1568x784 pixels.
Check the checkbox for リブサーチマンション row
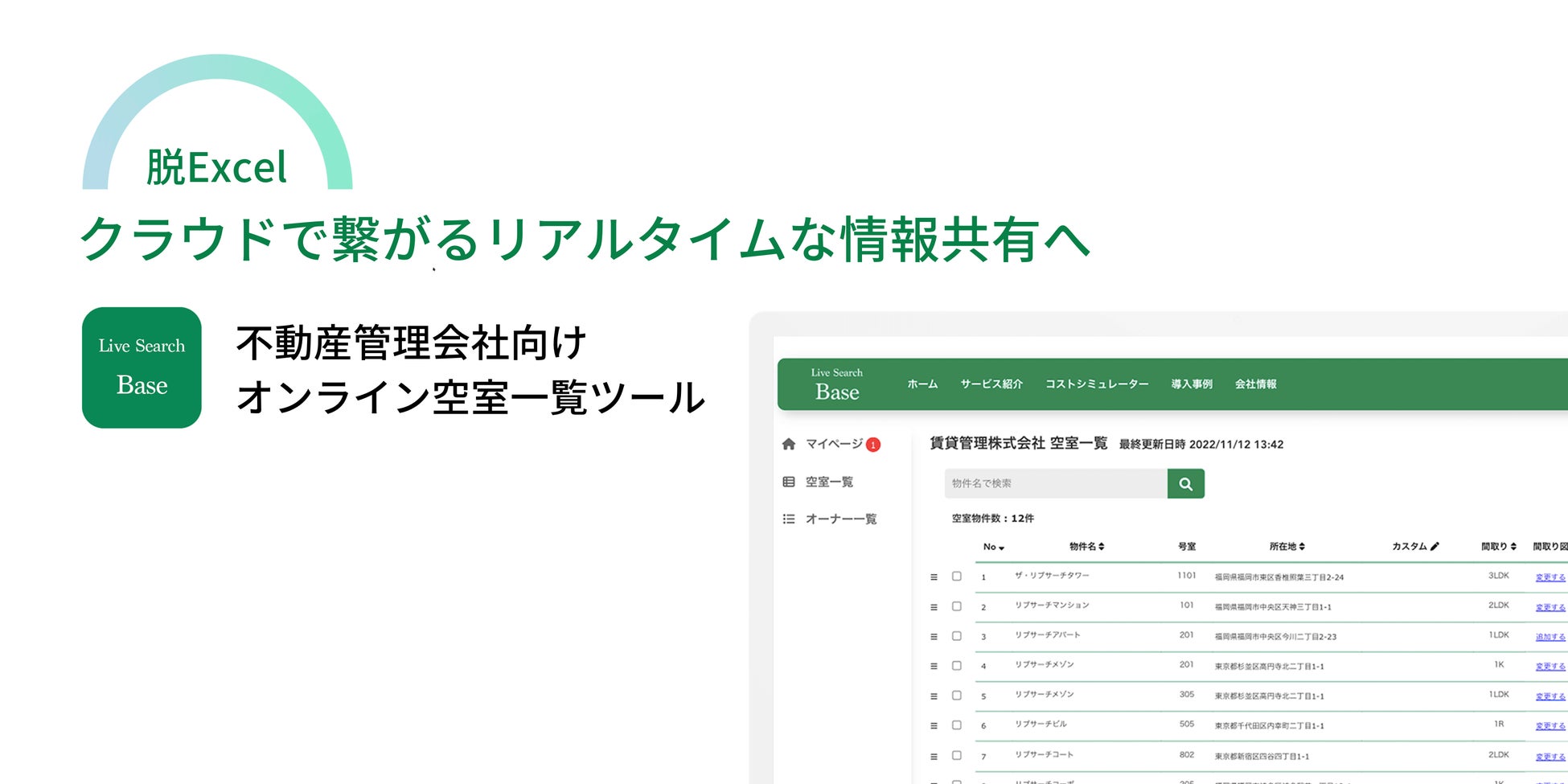coord(957,606)
